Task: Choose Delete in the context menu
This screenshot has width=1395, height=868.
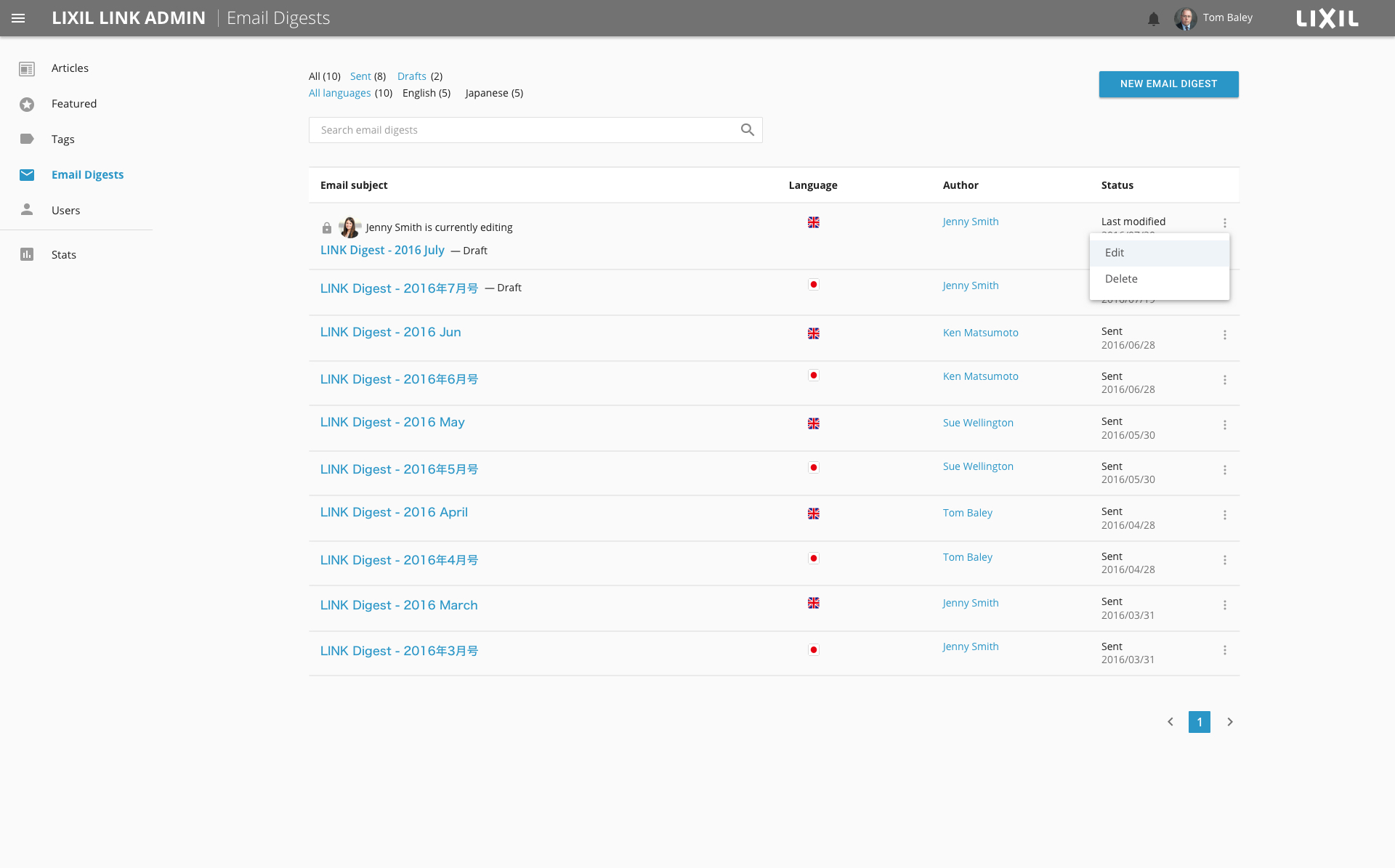Action: [x=1160, y=279]
